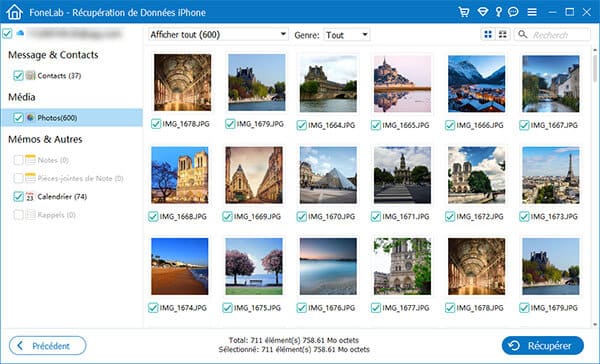
Task: Open the Mont Saint-Michel thumbnail IMG_1665
Action: (402, 84)
